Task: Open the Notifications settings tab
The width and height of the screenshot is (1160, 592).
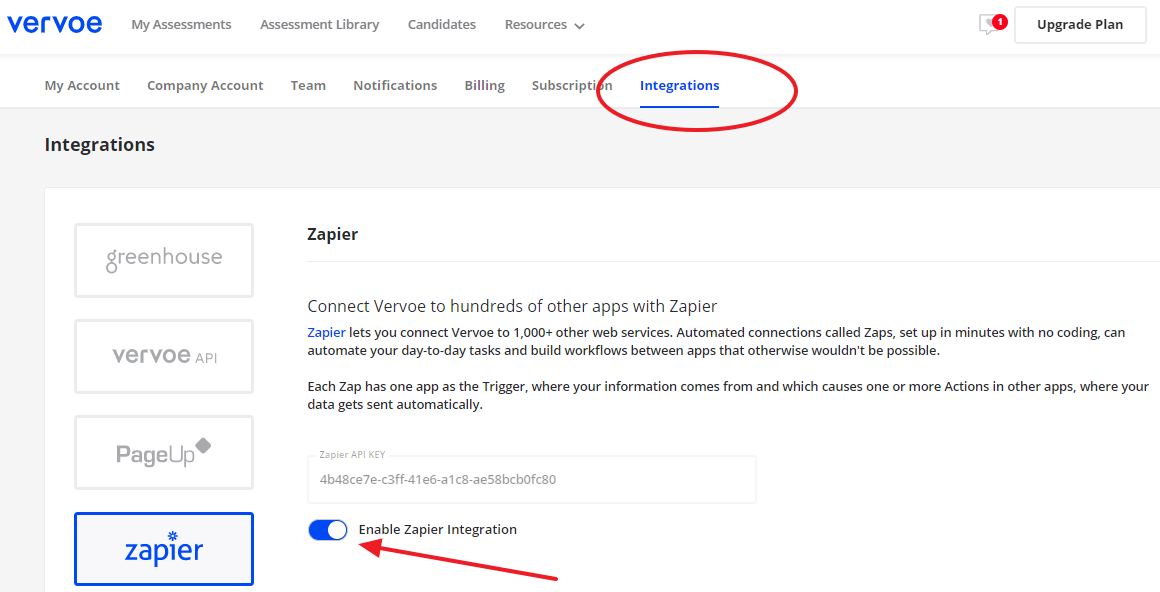Action: [x=395, y=86]
